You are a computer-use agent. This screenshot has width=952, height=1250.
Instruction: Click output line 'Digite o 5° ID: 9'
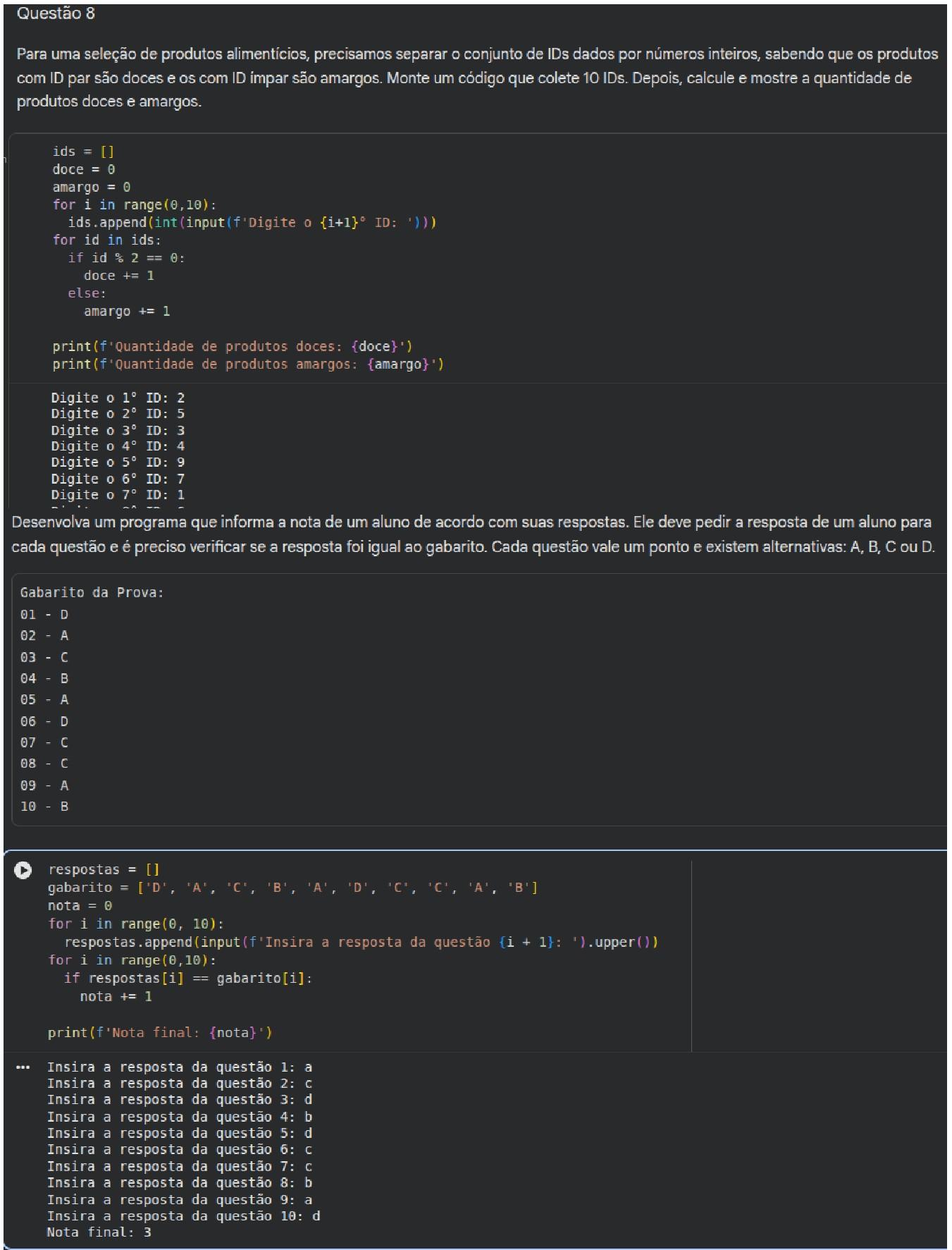coord(118,462)
